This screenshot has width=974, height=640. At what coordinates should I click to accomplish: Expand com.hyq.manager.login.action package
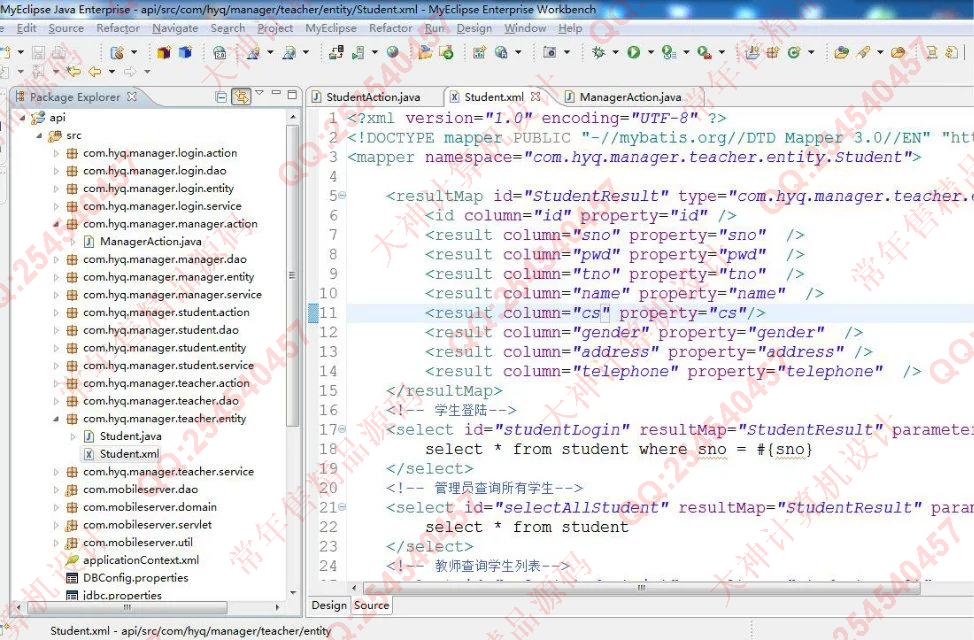tap(57, 153)
